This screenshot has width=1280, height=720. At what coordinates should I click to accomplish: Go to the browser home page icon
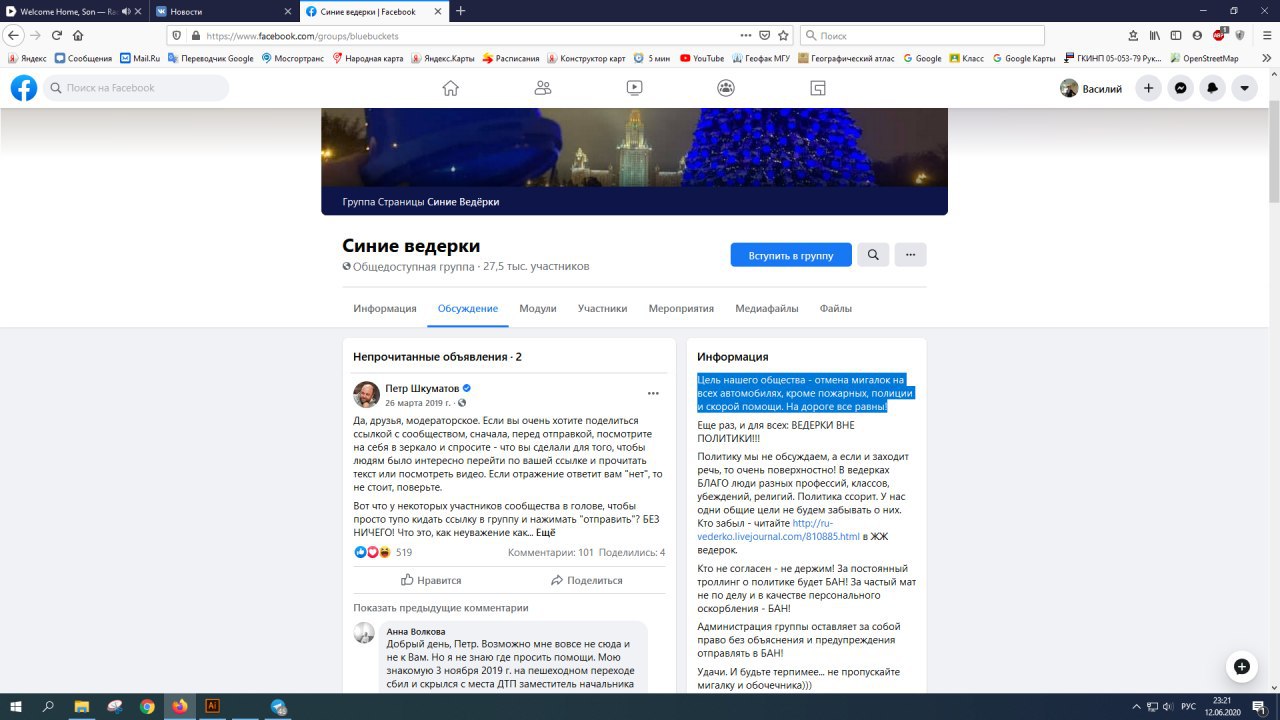[x=78, y=35]
